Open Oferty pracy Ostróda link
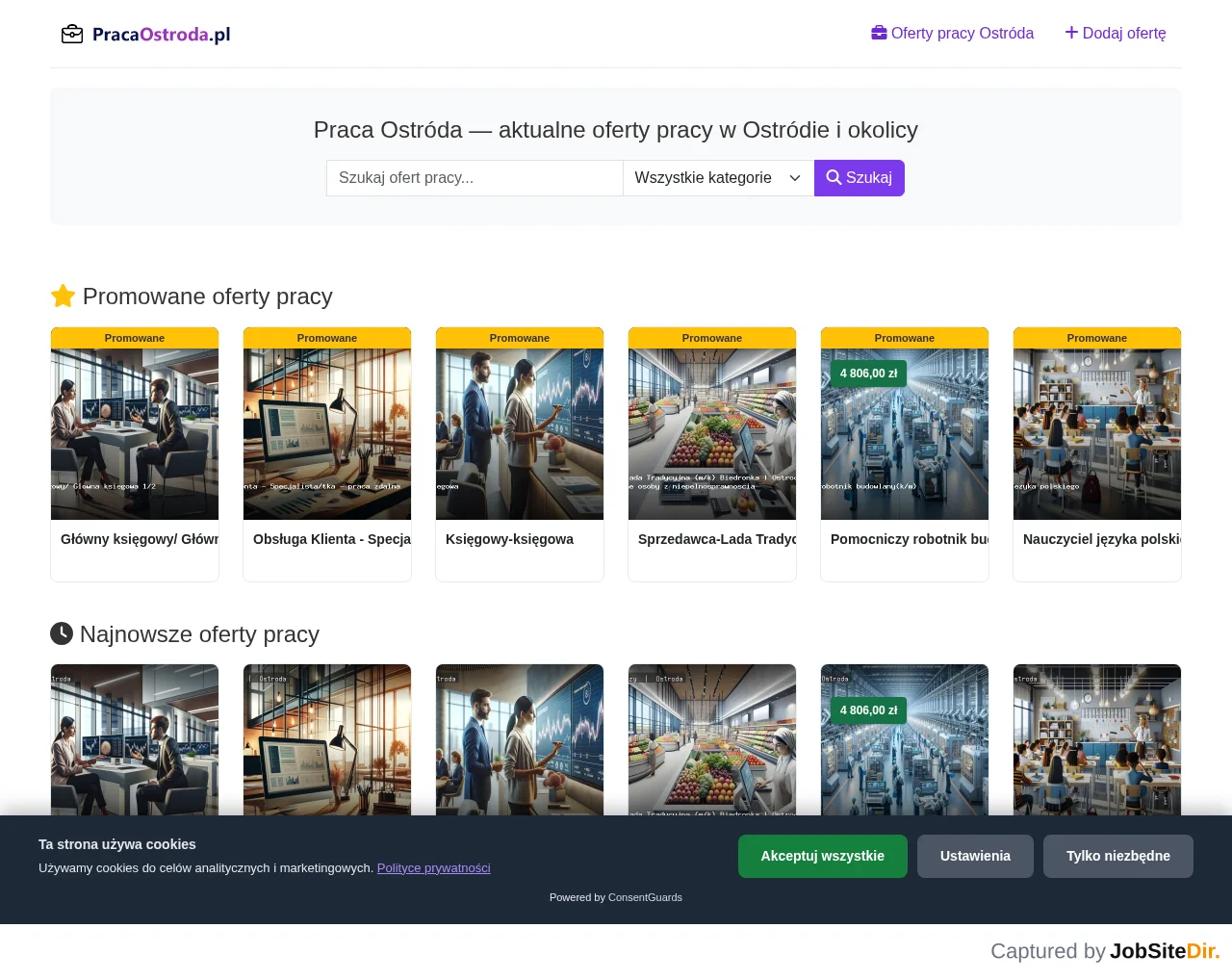The image size is (1232, 980). tap(952, 33)
